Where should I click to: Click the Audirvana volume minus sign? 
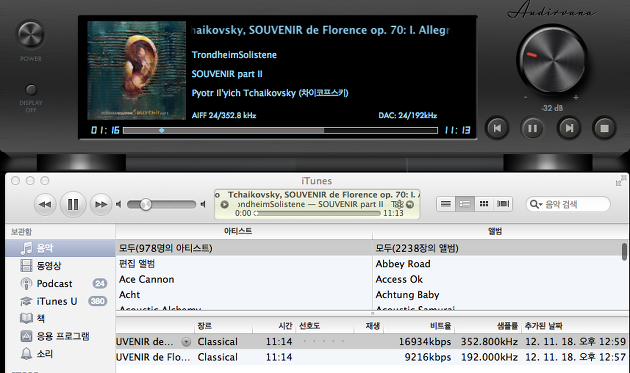coord(526,98)
